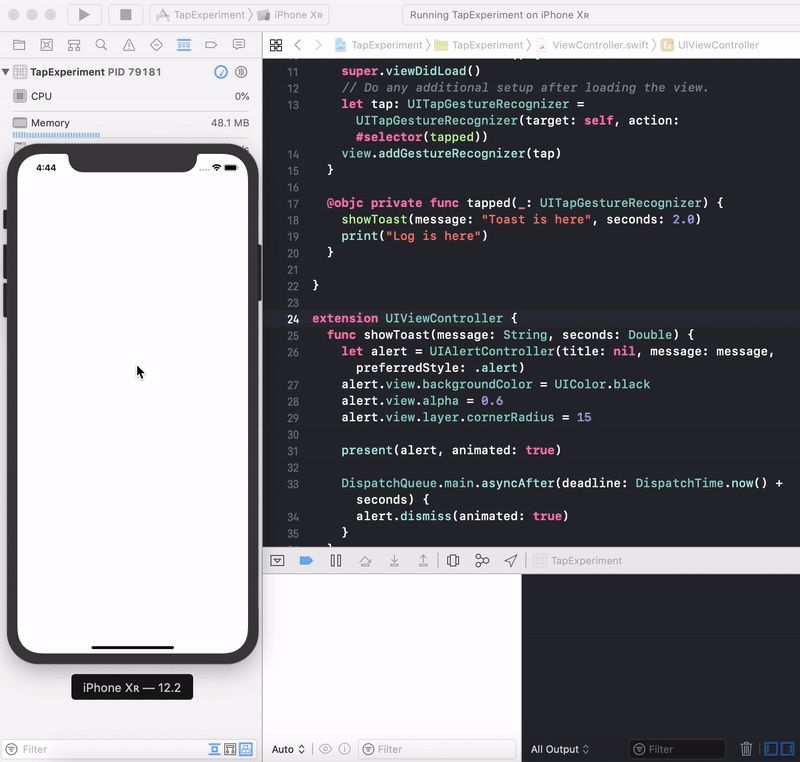Click the Memory usage bar graph
Image resolution: width=800 pixels, height=762 pixels.
point(56,135)
